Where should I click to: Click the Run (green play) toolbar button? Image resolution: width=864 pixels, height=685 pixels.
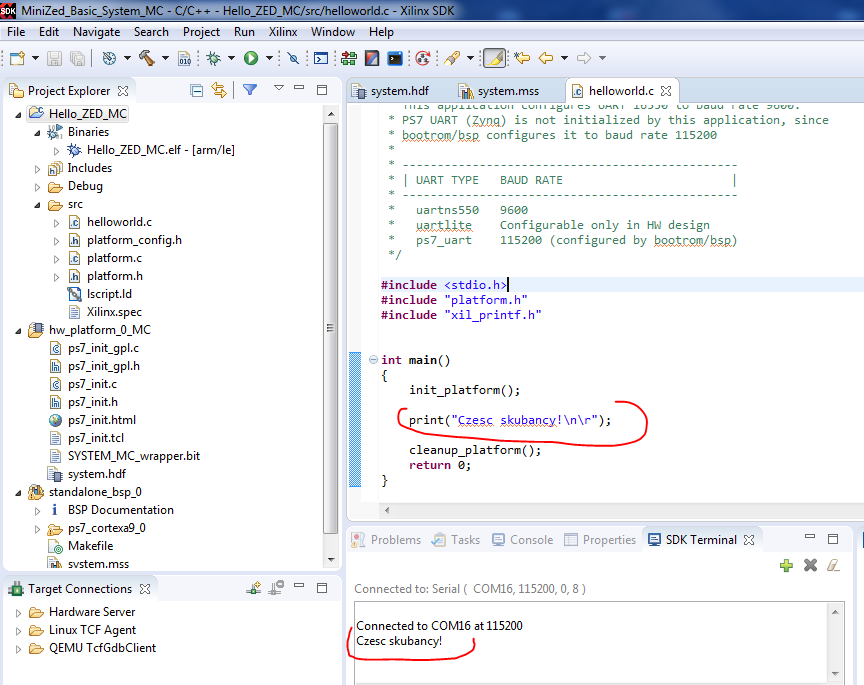[x=251, y=59]
